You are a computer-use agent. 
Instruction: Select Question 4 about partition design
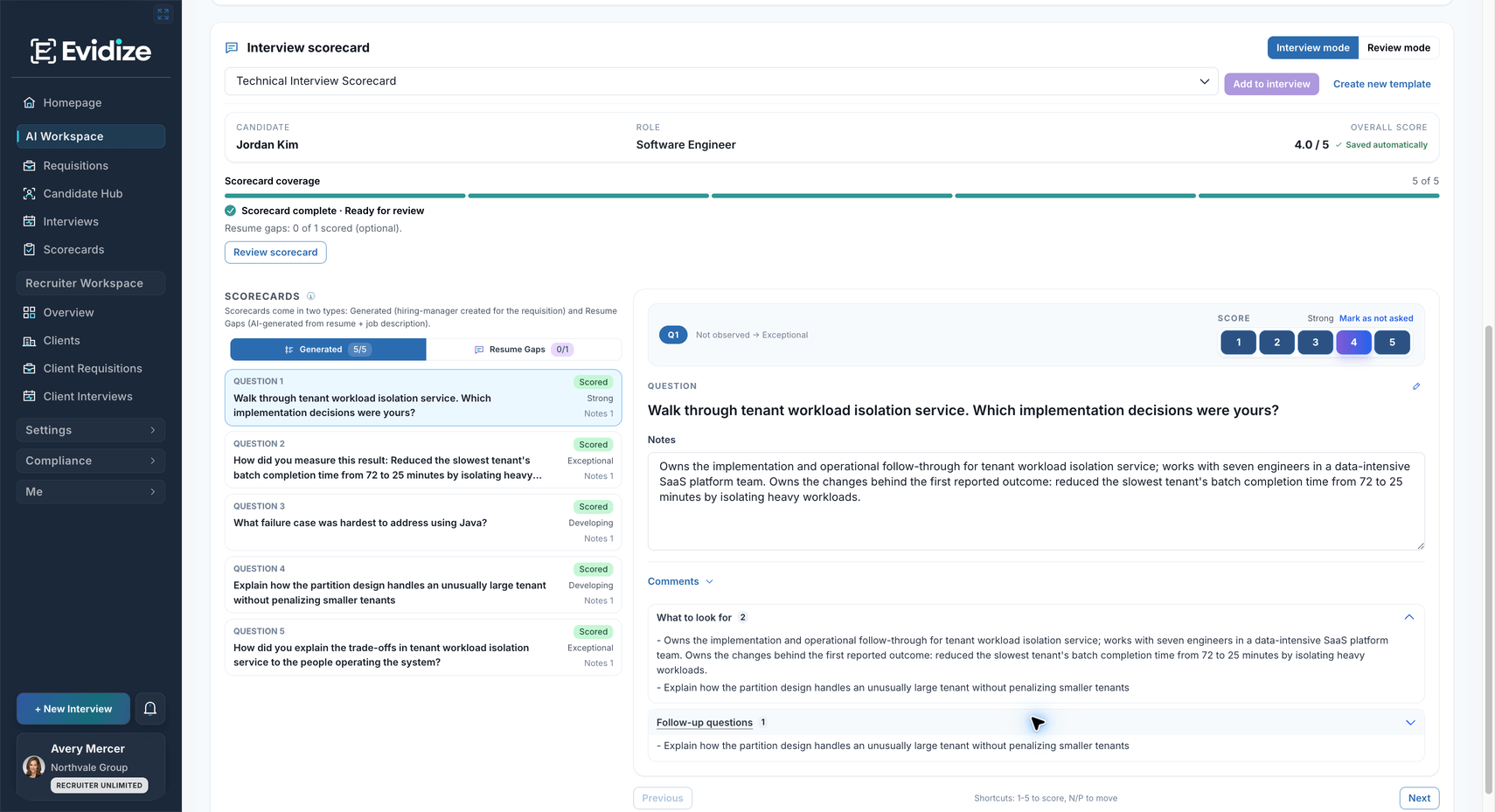pos(423,585)
